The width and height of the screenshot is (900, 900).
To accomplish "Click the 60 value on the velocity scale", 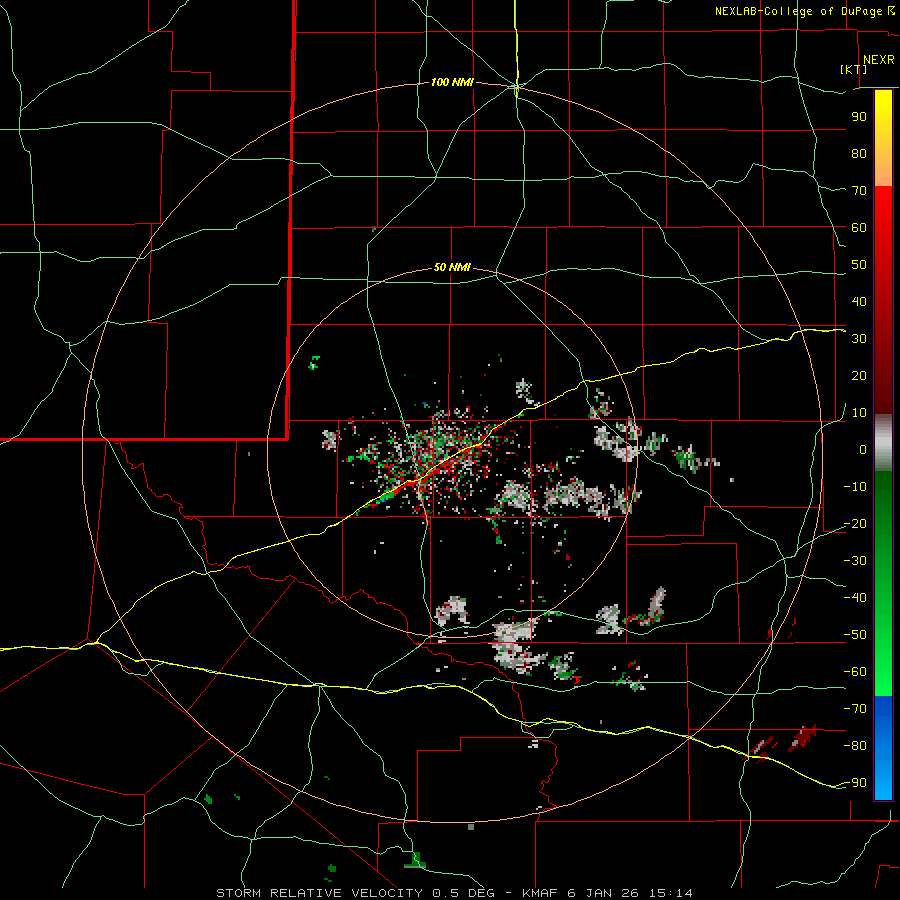I will click(859, 228).
